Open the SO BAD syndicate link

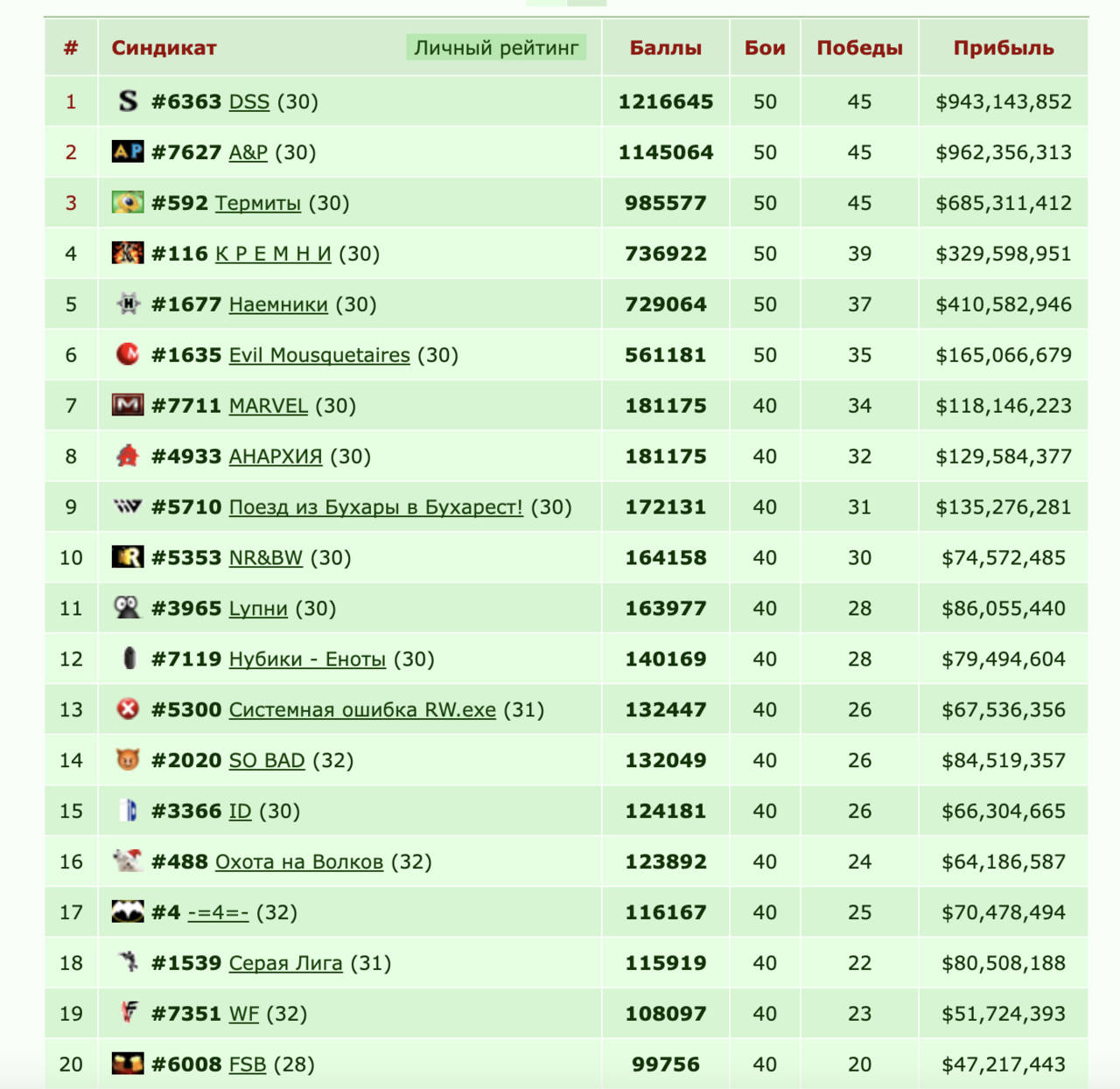267,761
